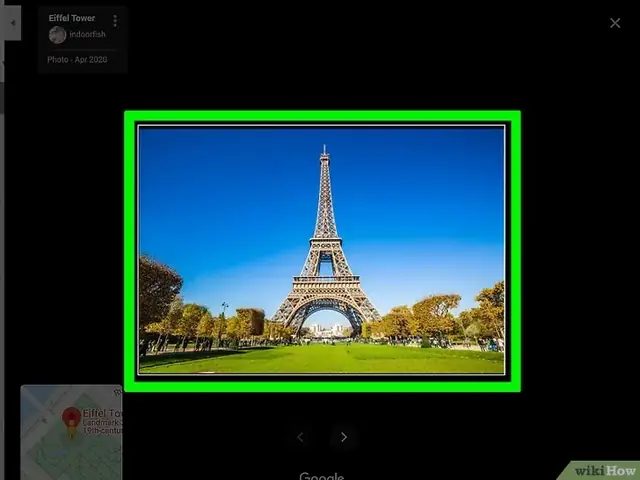The height and width of the screenshot is (480, 640).
Task: Open the indoorfish contributor link
Action: pos(87,34)
